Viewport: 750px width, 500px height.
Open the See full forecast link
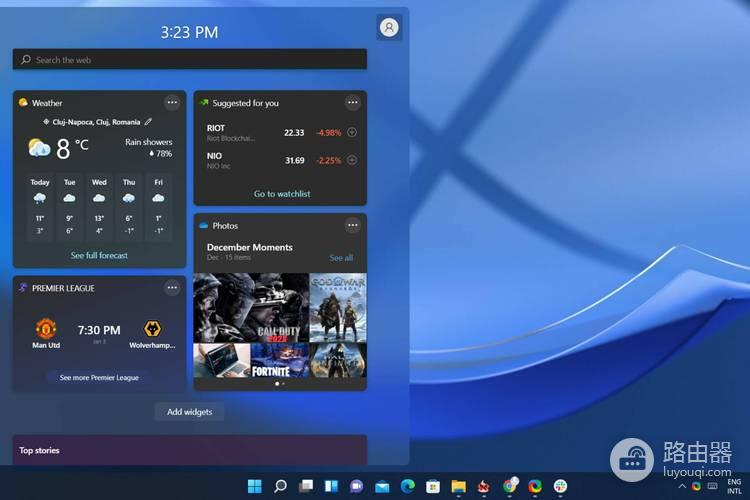(x=99, y=255)
